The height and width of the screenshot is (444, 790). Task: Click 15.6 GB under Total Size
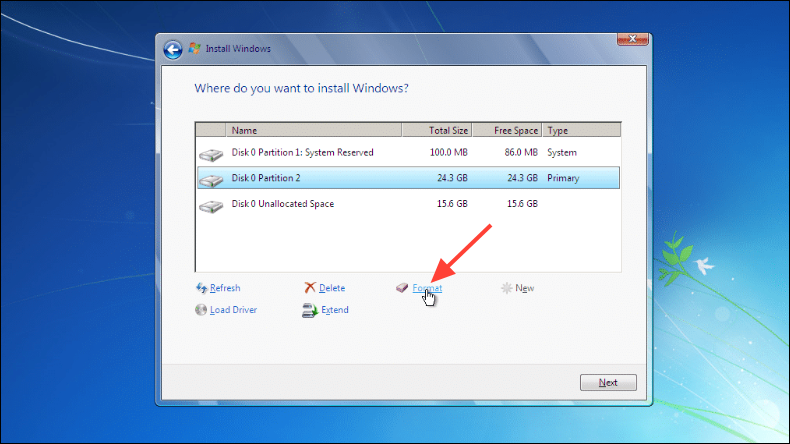point(452,204)
